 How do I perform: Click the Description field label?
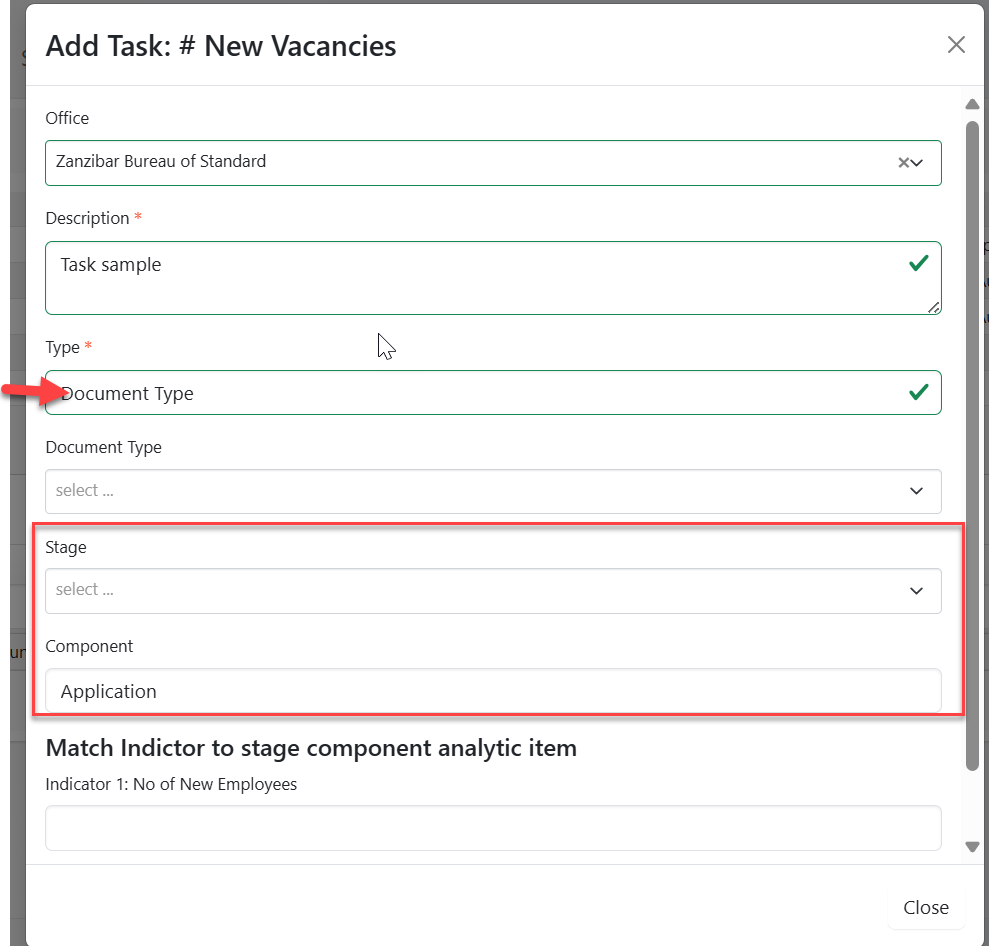click(88, 218)
